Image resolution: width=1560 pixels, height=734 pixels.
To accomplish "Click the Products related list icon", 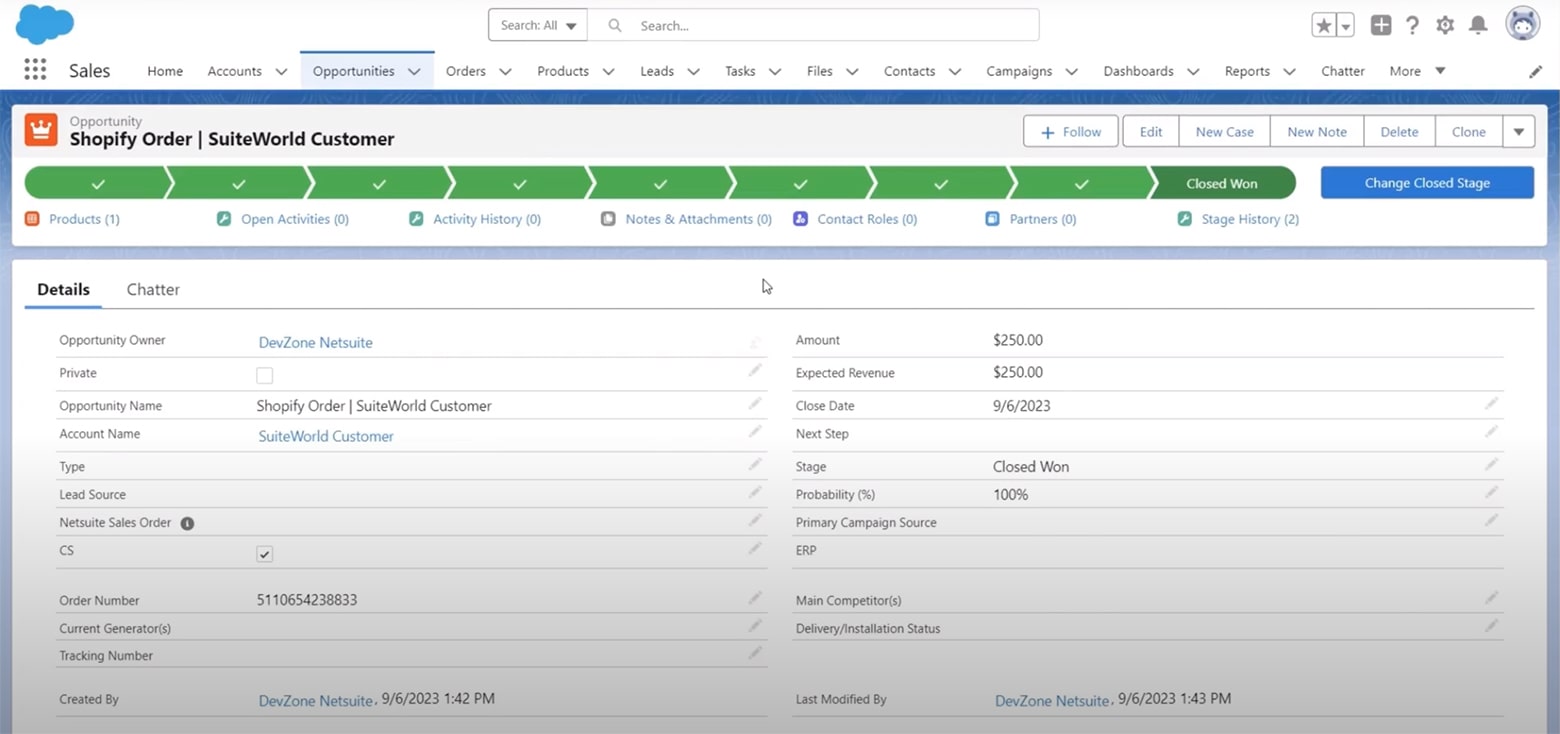I will point(32,218).
